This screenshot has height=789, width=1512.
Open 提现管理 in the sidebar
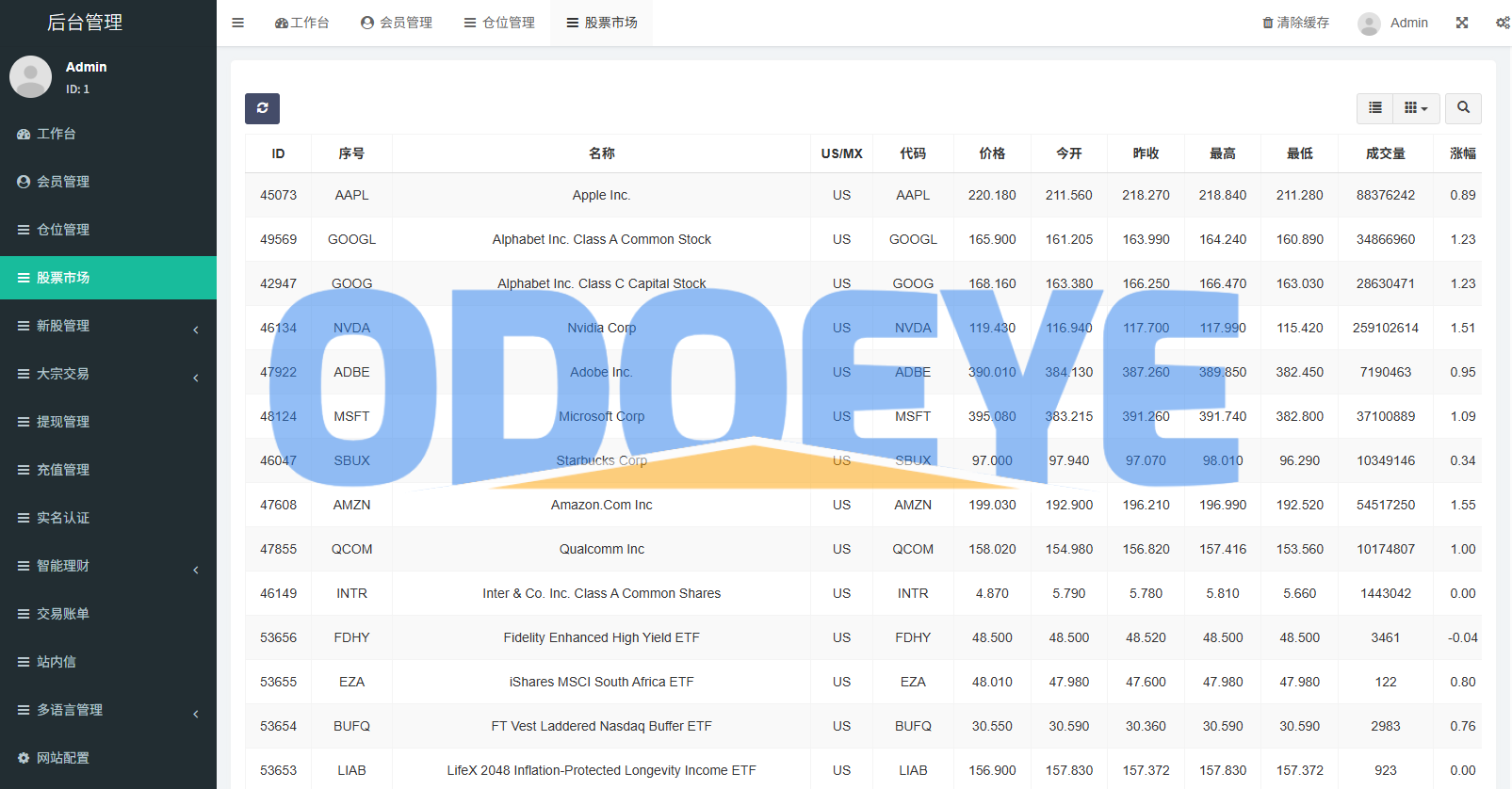click(x=63, y=422)
